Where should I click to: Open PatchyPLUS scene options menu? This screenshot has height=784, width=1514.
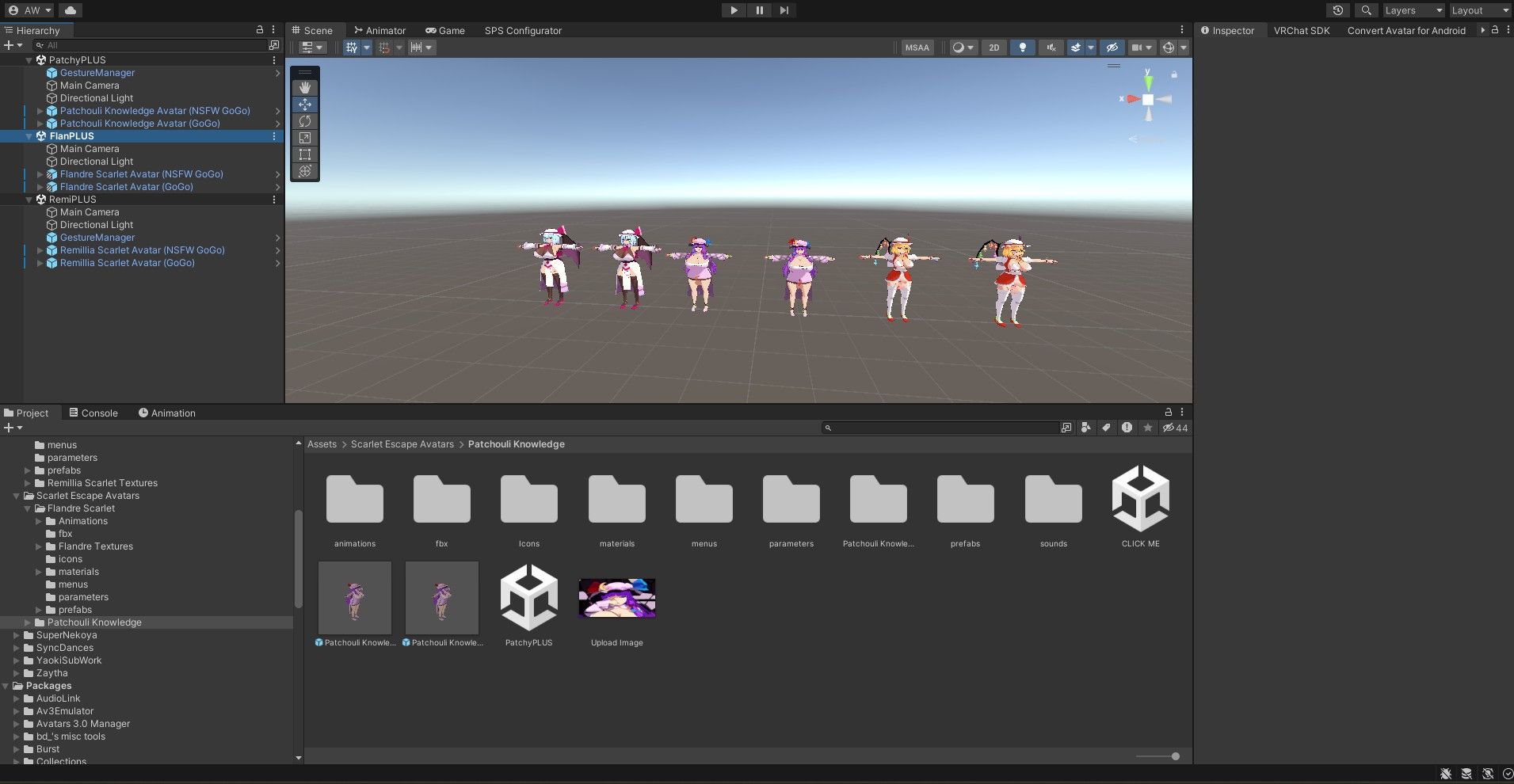point(274,60)
